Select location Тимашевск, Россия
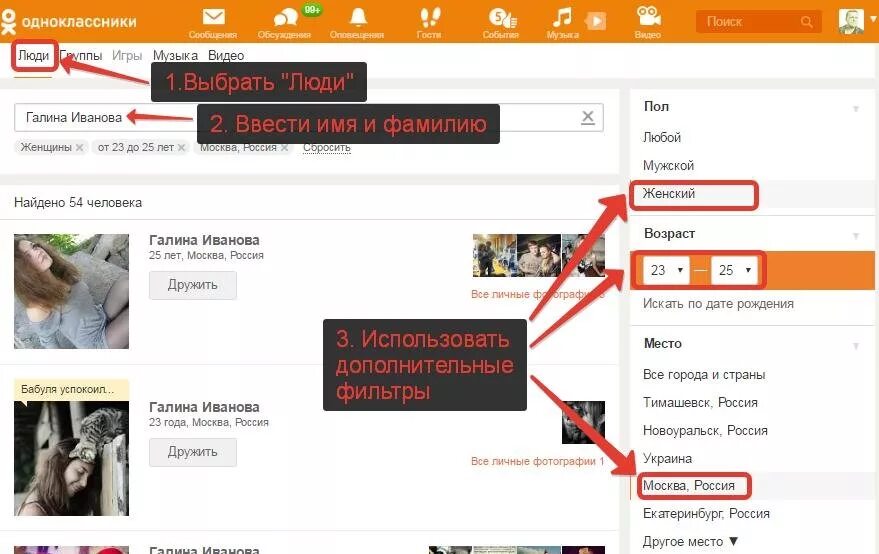This screenshot has width=879, height=554. coord(700,403)
